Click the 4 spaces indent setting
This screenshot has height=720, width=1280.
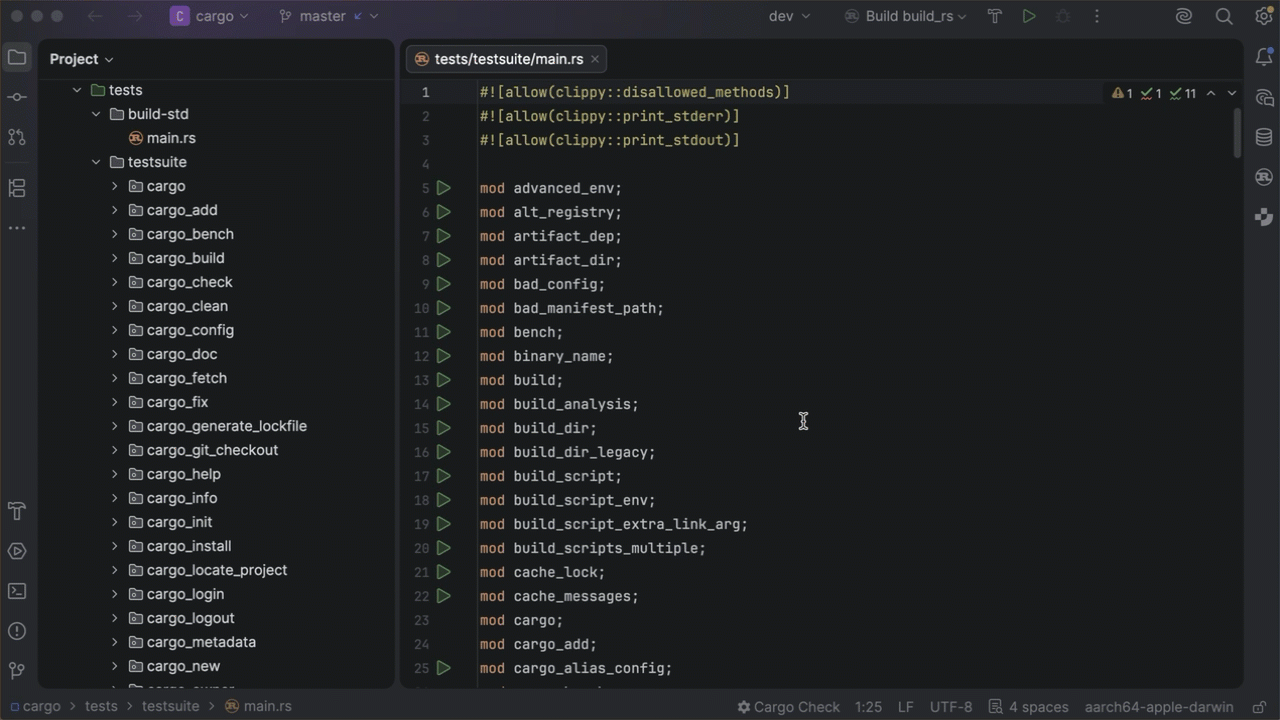click(x=1028, y=706)
